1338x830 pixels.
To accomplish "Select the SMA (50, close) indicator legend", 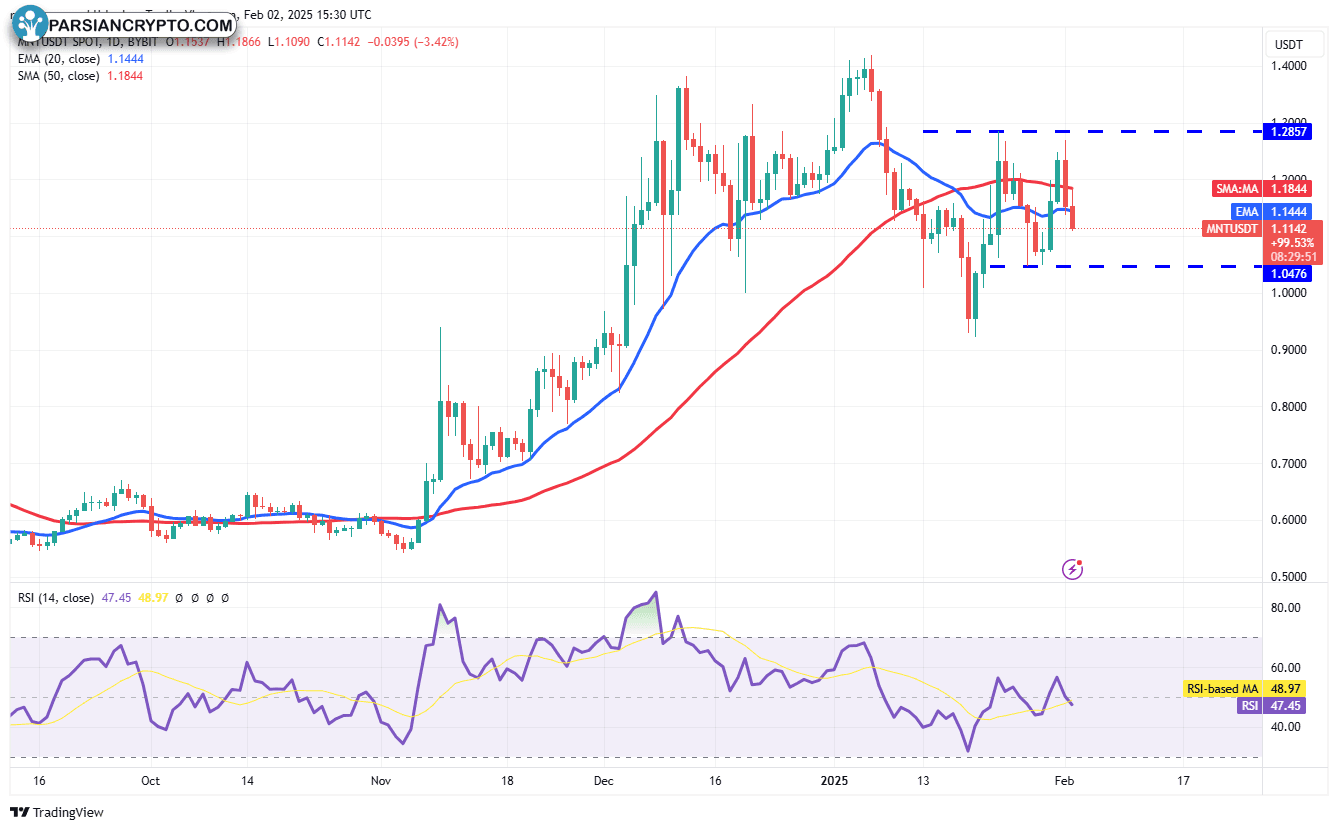I will click(80, 76).
